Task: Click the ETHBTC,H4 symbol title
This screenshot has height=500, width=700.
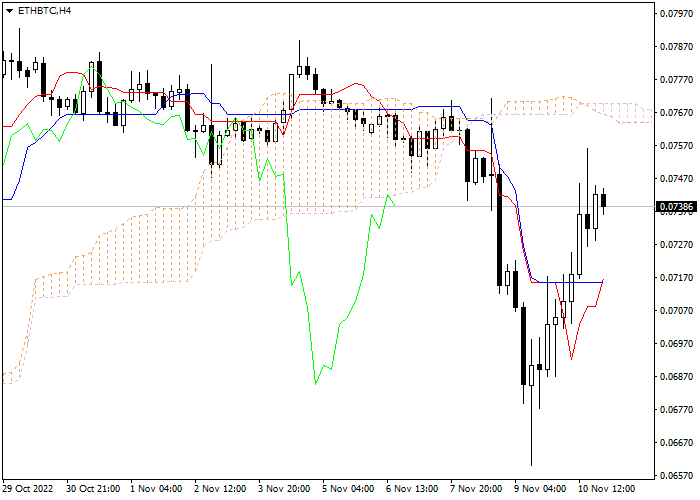Action: [x=44, y=11]
